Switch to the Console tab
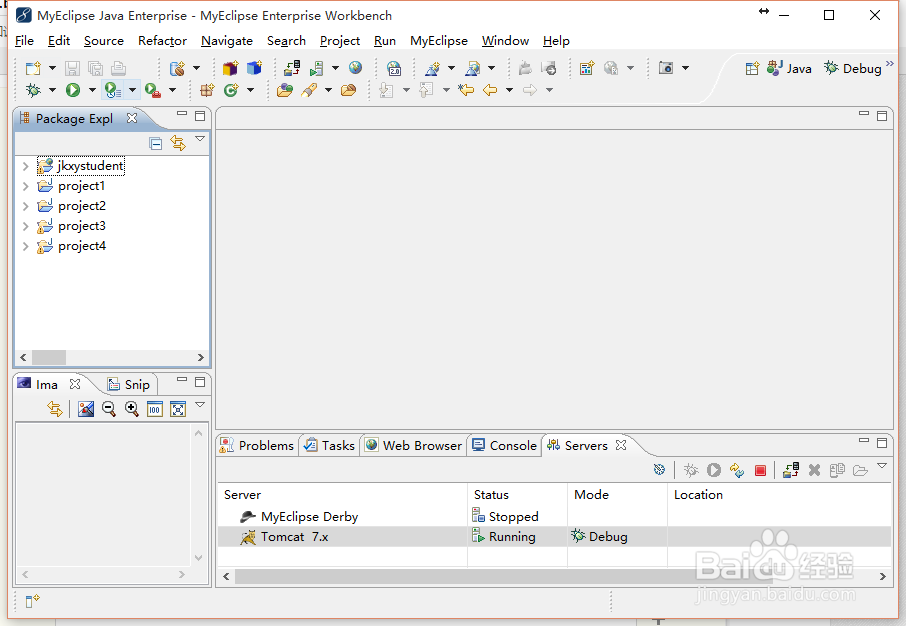This screenshot has height=626, width=906. tap(504, 446)
